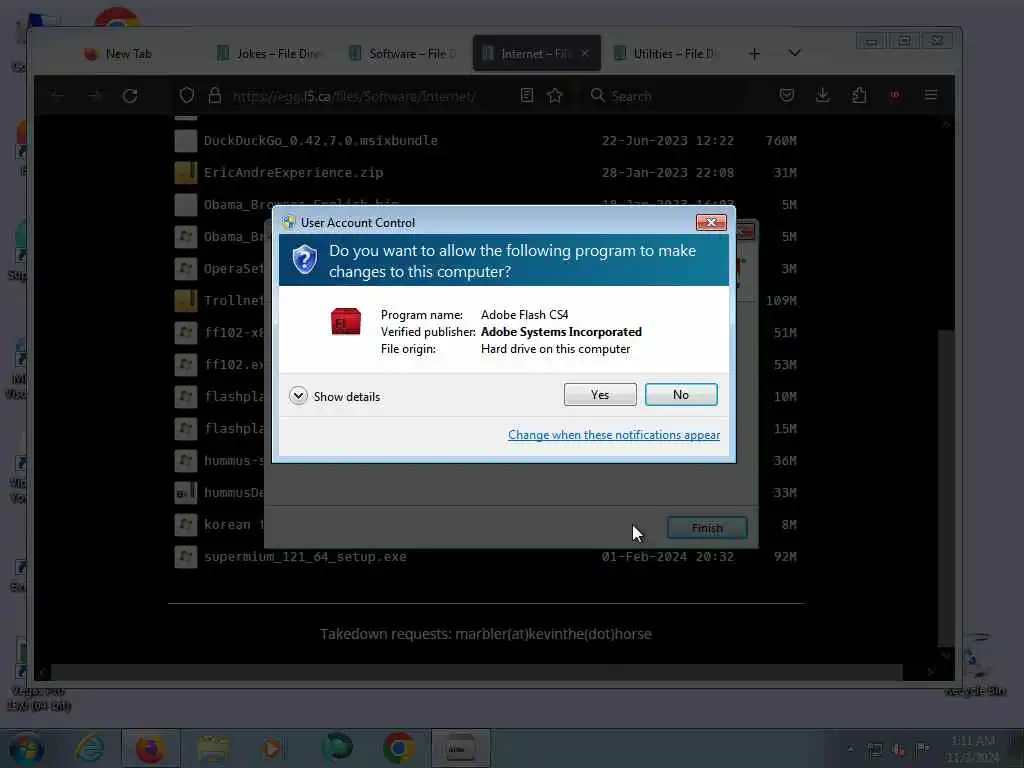Open Firefox downloads panel

coord(823,95)
